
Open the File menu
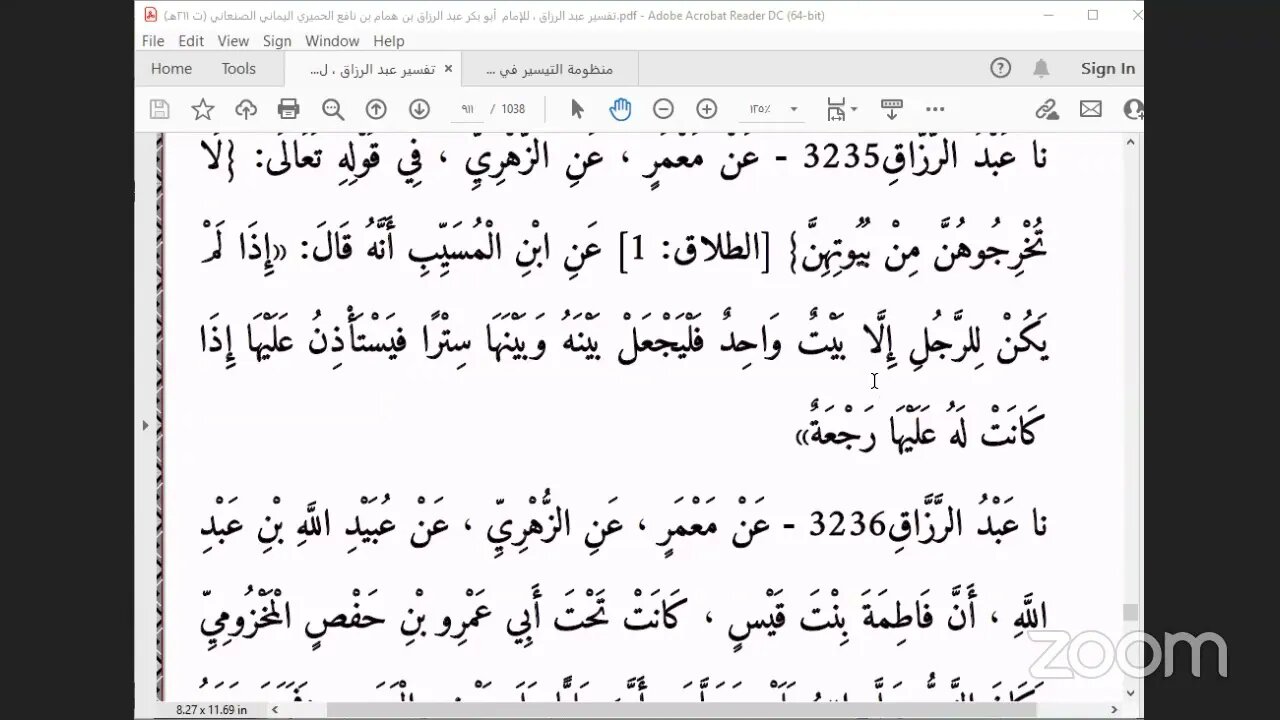pos(153,41)
